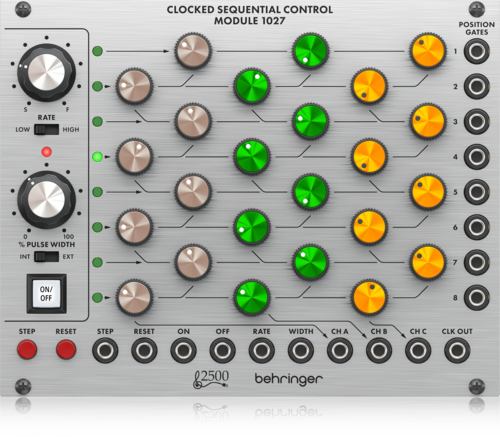The height and width of the screenshot is (437, 500).
Task: Click the step 6 green LED
Action: (x=97, y=227)
